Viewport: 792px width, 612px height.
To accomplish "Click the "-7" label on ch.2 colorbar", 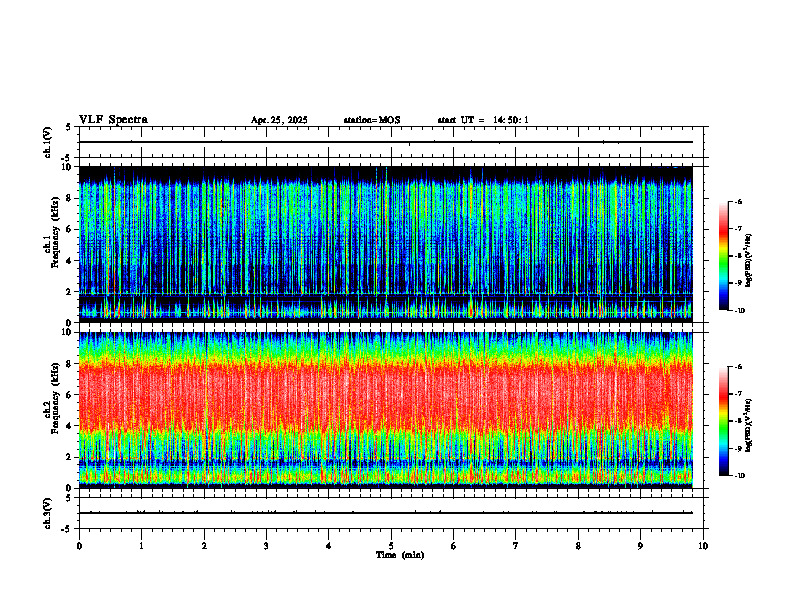I will 738,394.
